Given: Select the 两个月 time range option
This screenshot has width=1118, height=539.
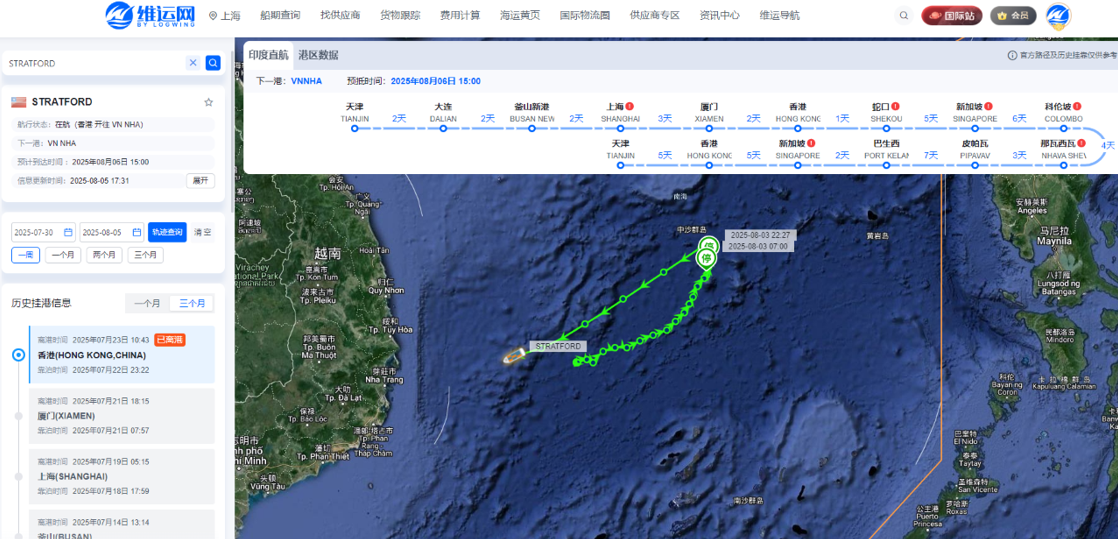Looking at the screenshot, I should pyautogui.click(x=103, y=255).
